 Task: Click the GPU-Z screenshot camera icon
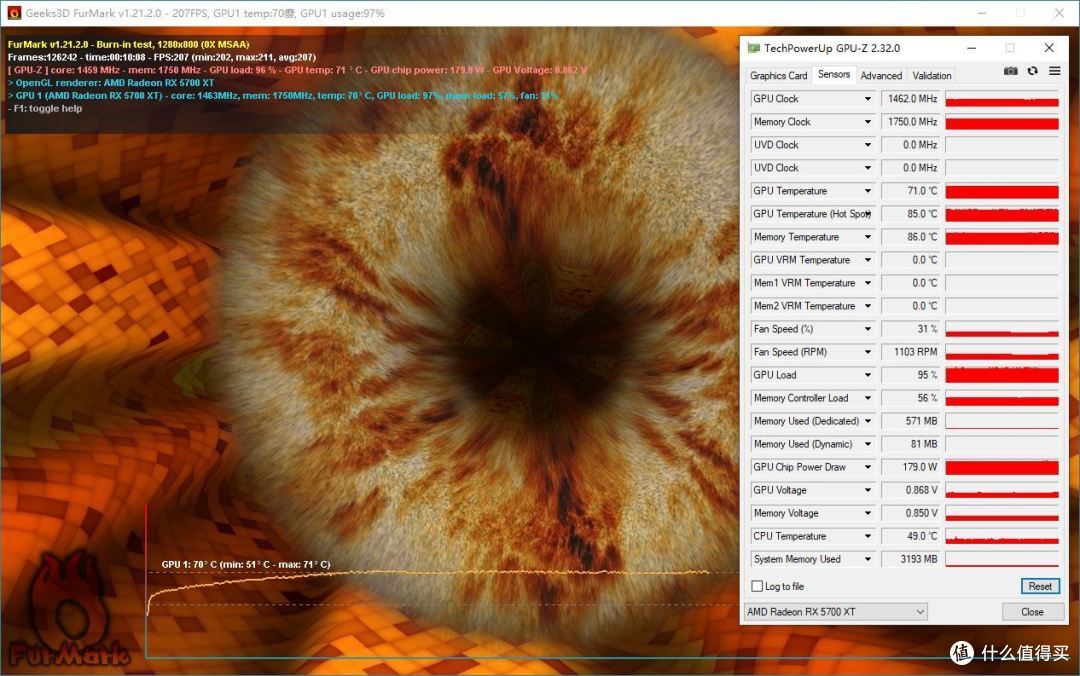[1010, 71]
